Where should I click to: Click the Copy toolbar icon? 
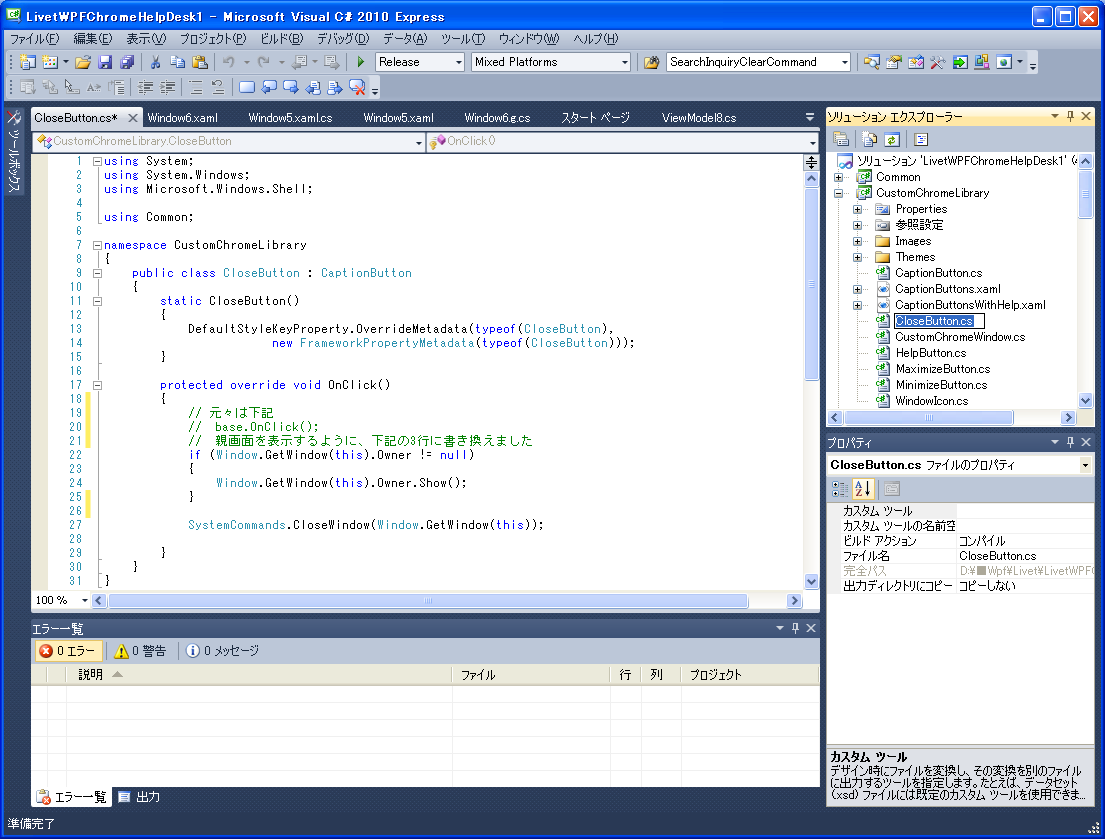178,62
